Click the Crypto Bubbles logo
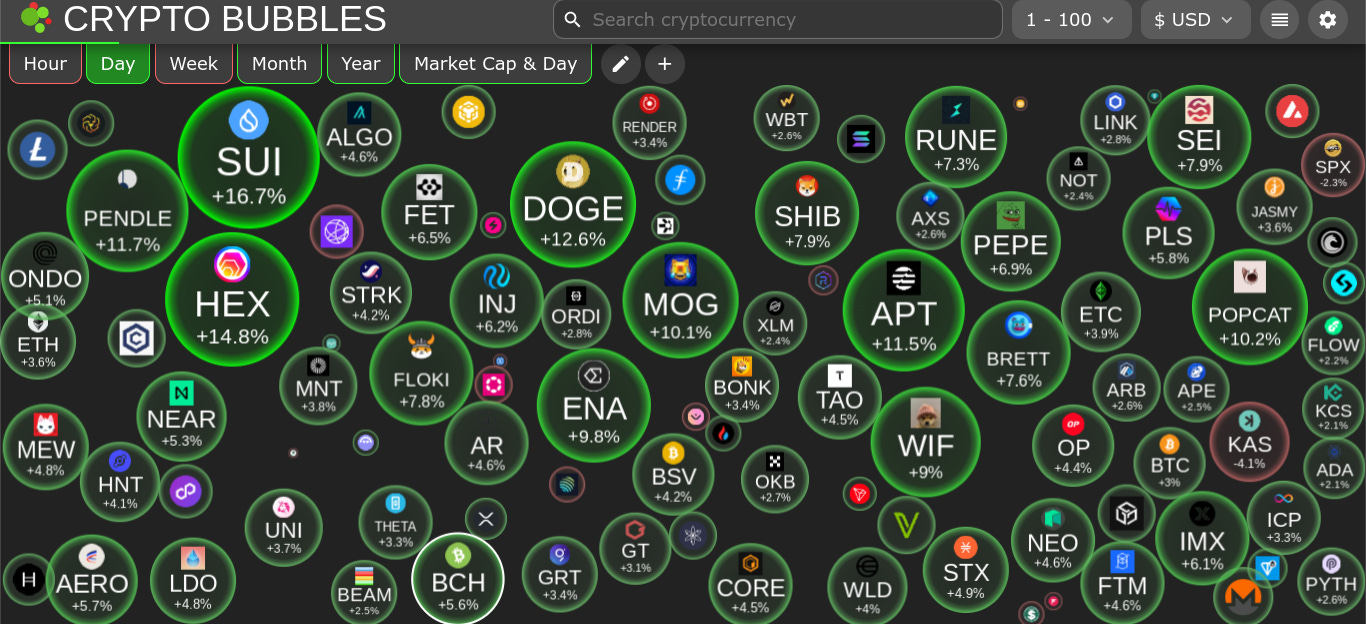1366x624 pixels. (x=35, y=18)
